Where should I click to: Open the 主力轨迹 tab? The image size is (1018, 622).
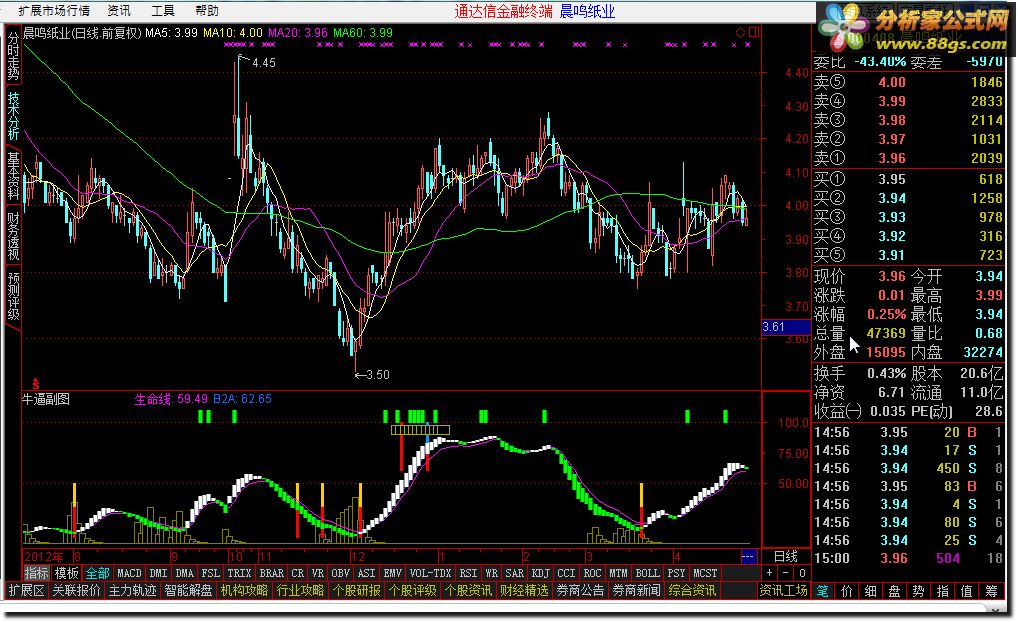click(132, 590)
